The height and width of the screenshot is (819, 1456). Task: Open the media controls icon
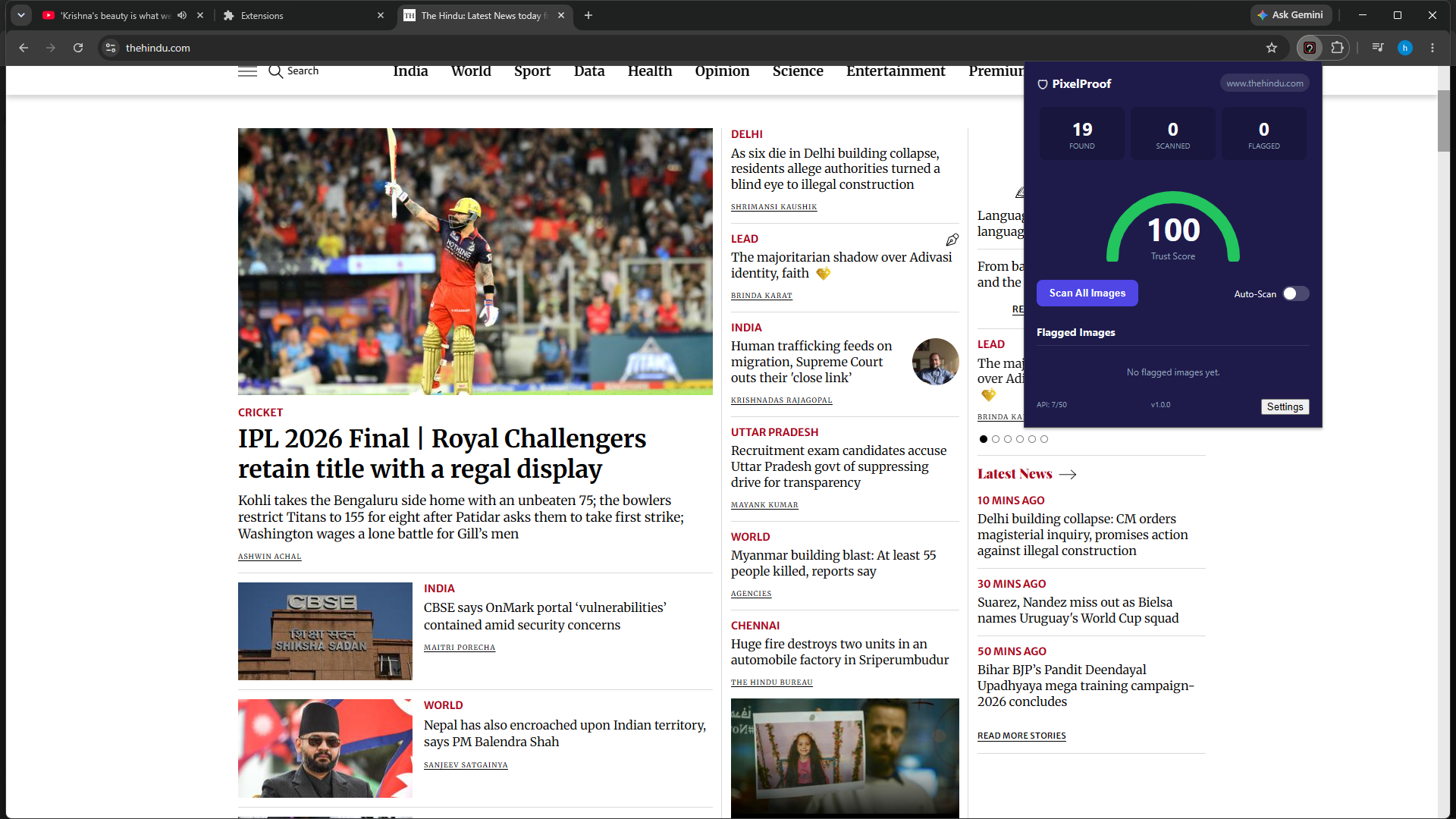1378,48
